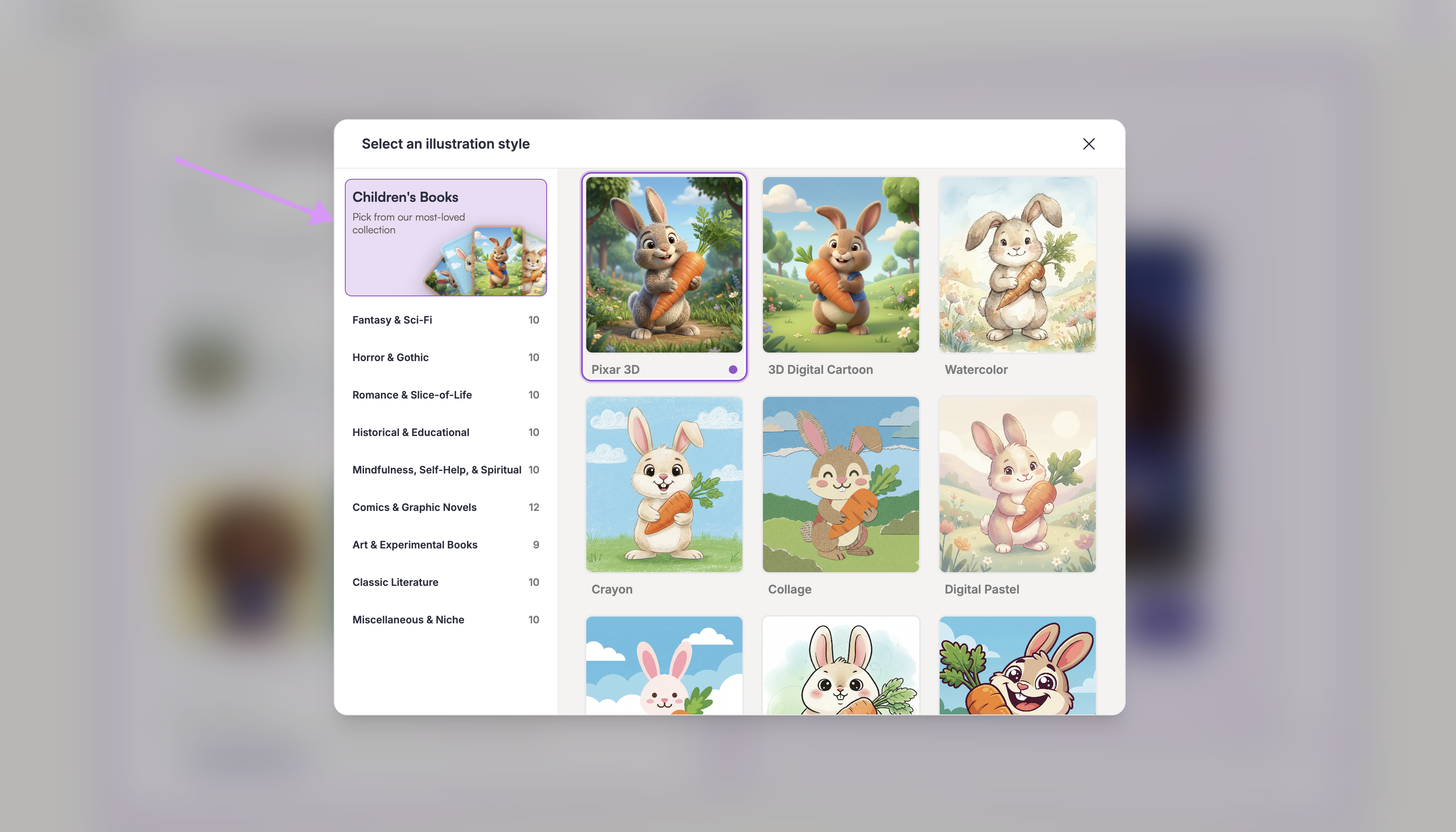The height and width of the screenshot is (832, 1456).
Task: Pick the Pixar 3D rabbit thumbnail
Action: click(x=664, y=264)
